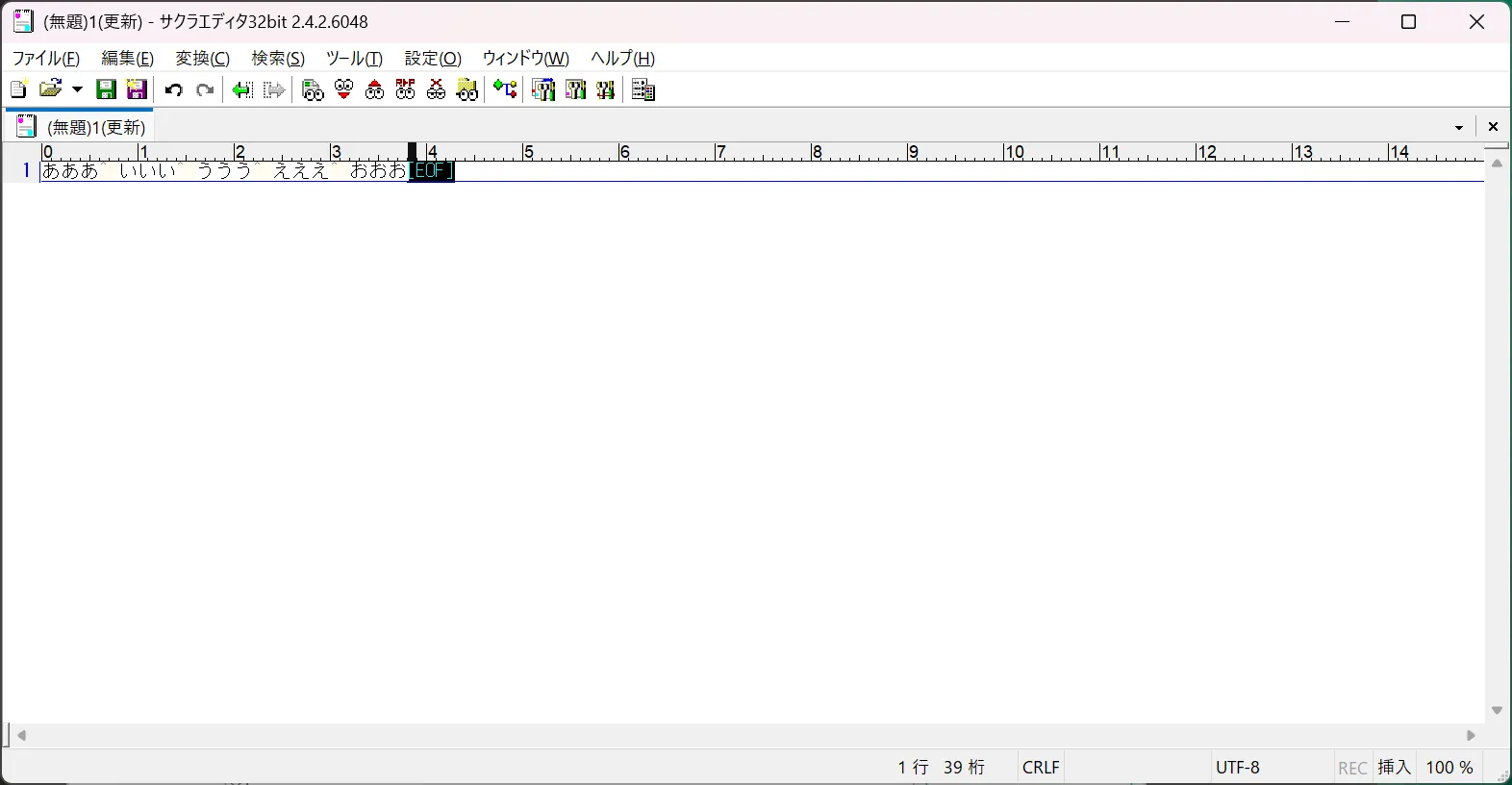
Task: Jump to the next position in move history
Action: (x=274, y=89)
